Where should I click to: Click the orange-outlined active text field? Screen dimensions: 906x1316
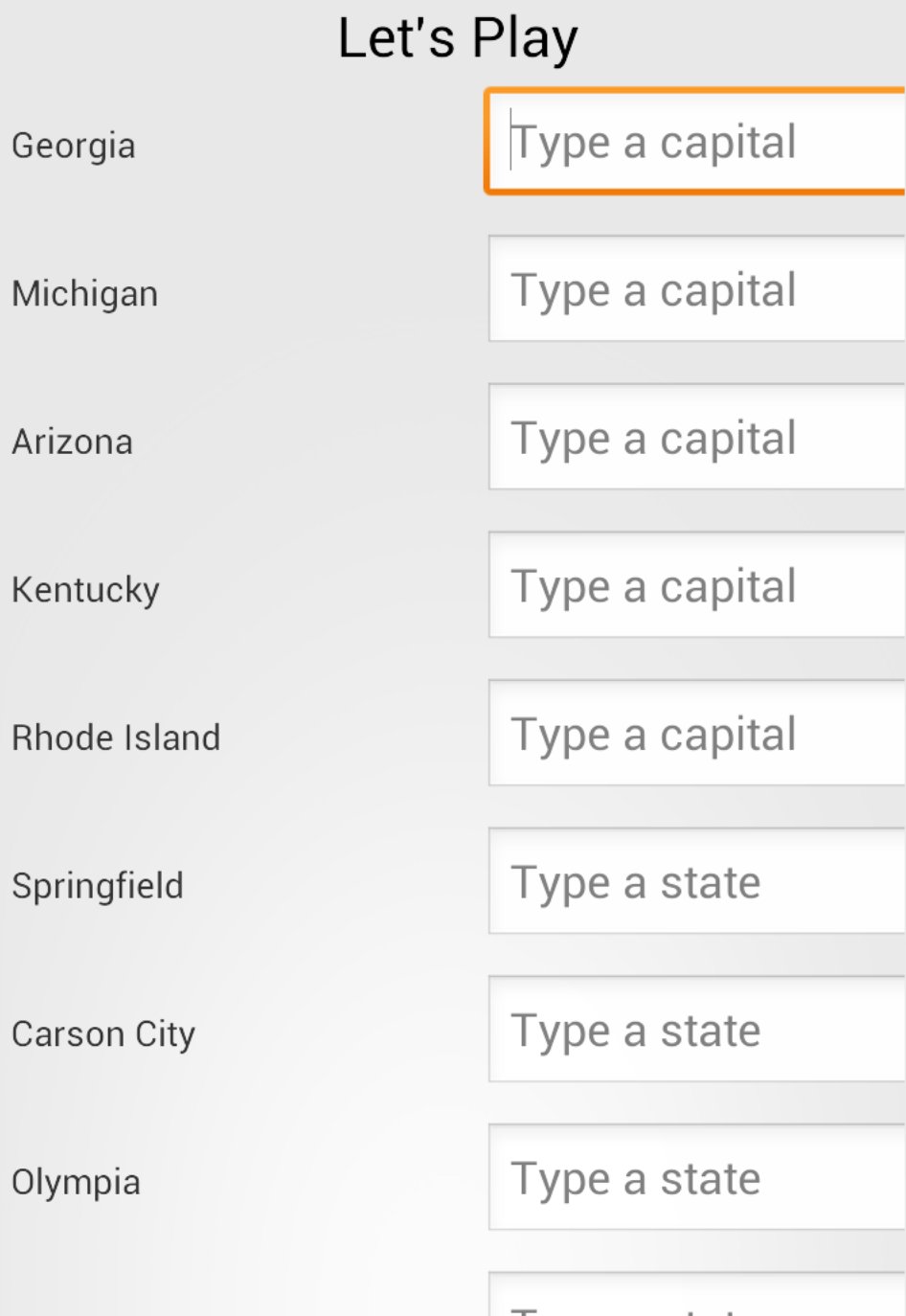(x=696, y=143)
